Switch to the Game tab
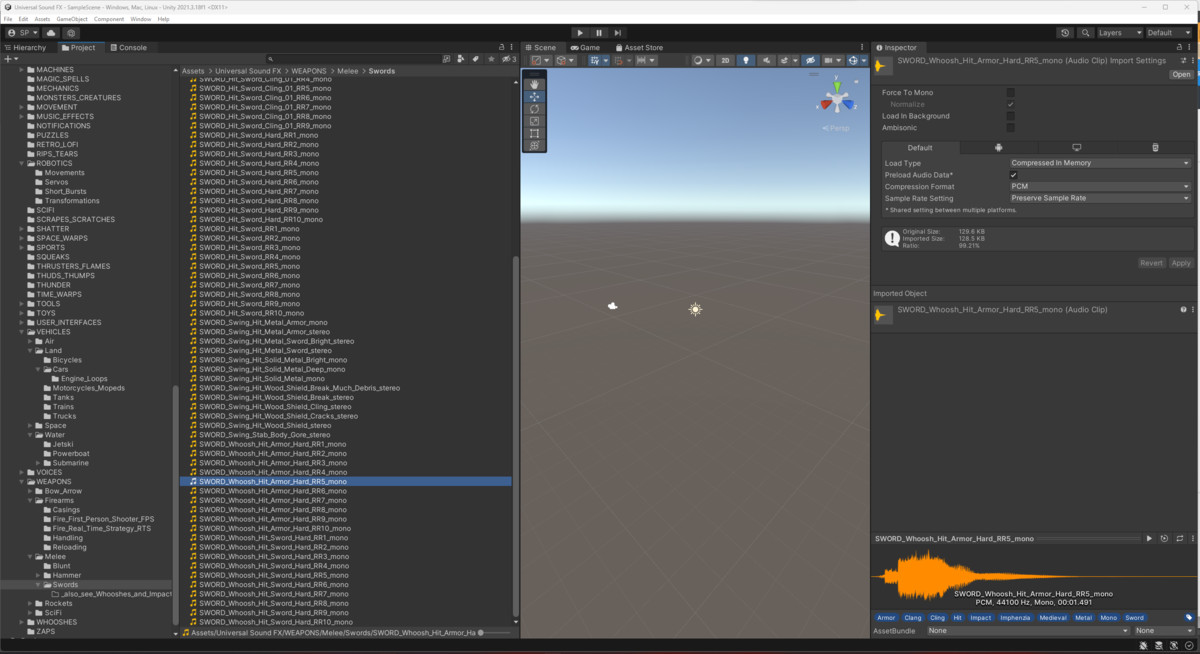This screenshot has height=654, width=1200. [585, 47]
